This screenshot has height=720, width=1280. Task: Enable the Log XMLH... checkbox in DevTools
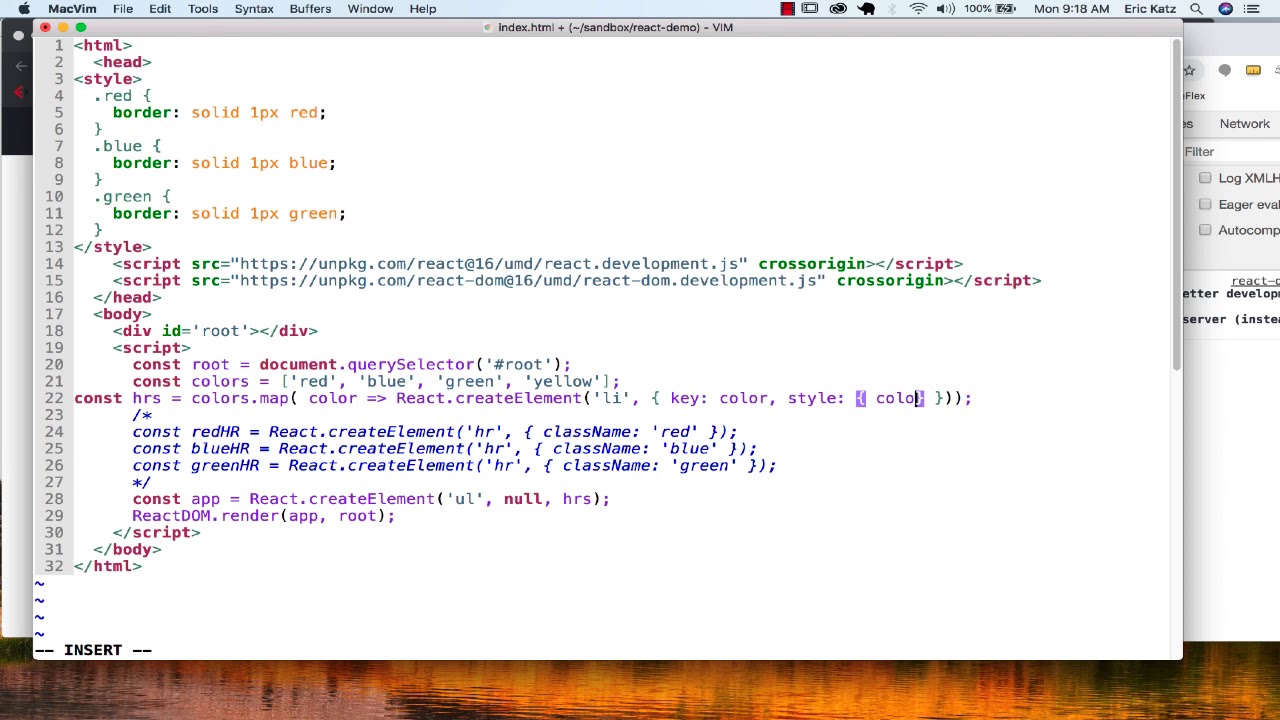1205,178
